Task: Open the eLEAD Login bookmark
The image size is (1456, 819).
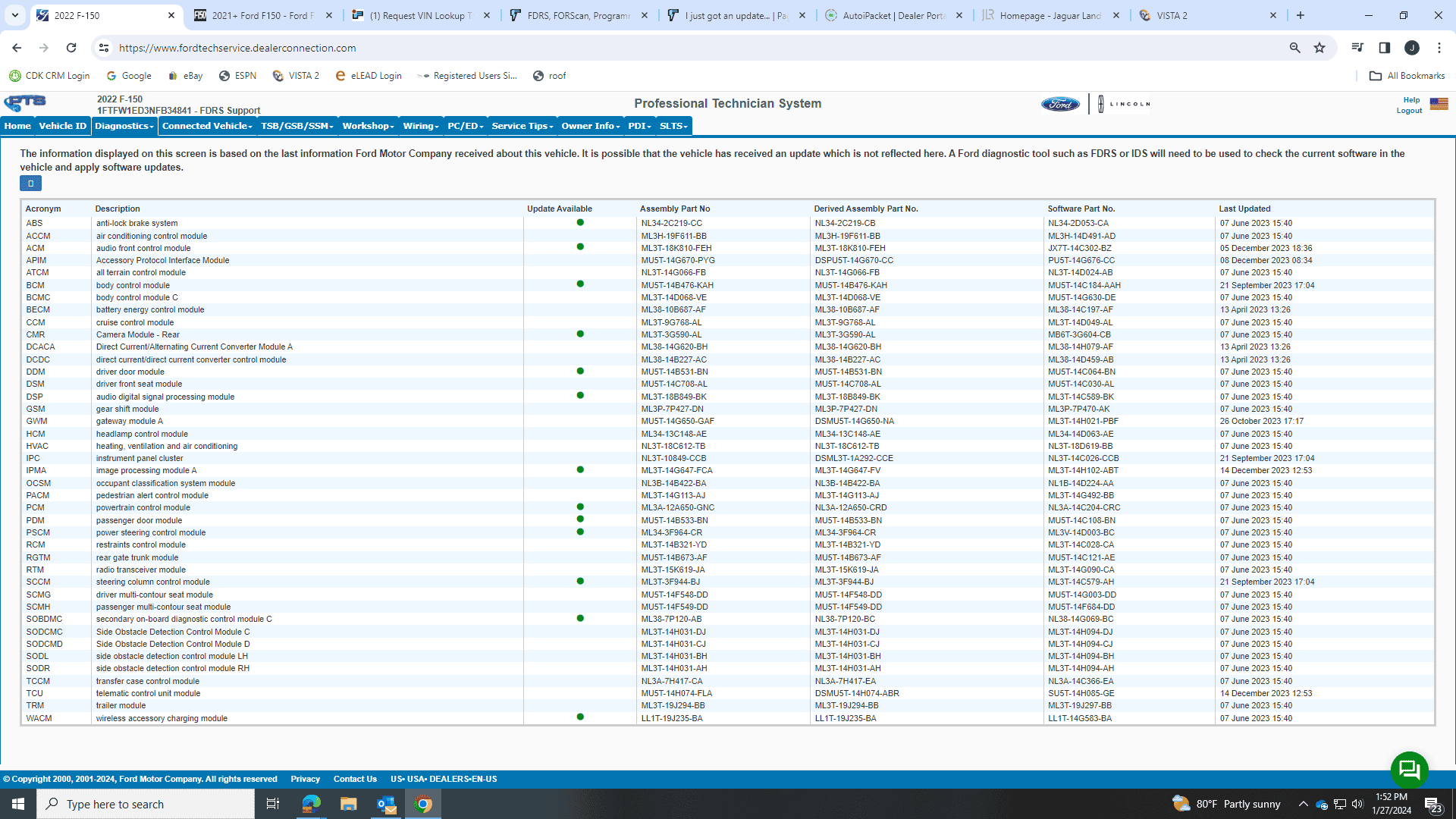Action: coord(369,75)
